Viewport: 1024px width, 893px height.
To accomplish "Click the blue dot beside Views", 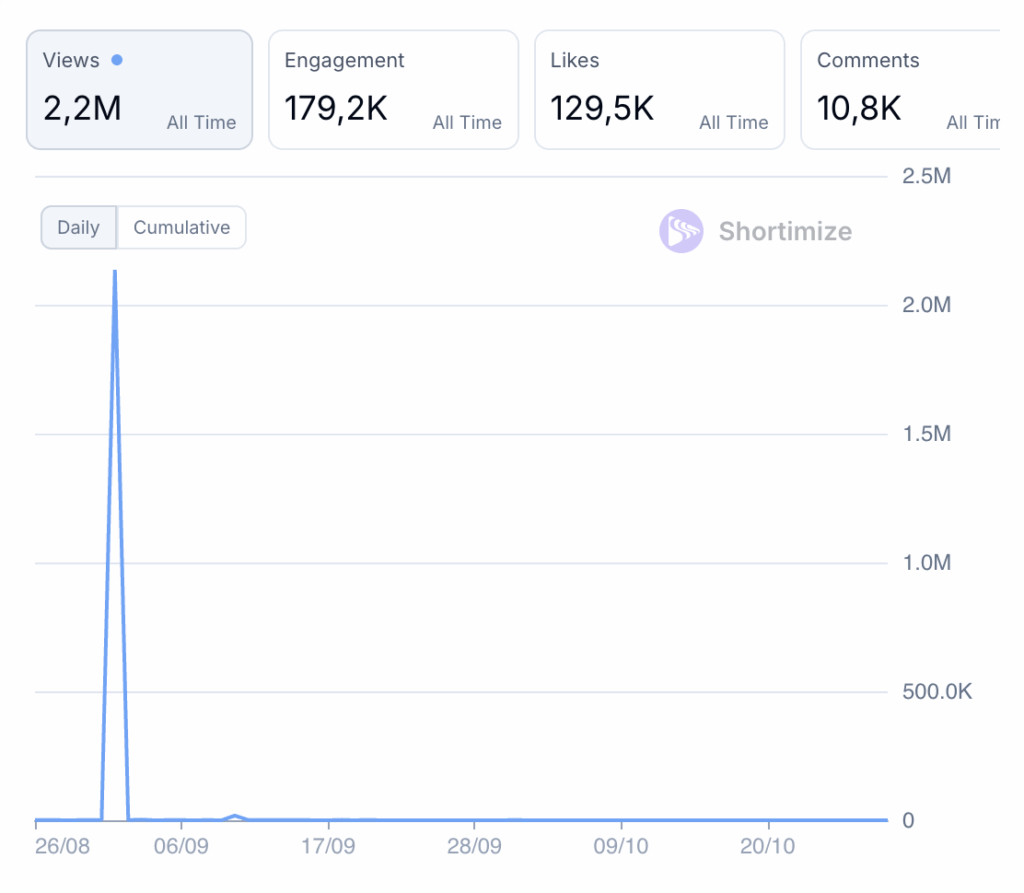I will pos(117,61).
